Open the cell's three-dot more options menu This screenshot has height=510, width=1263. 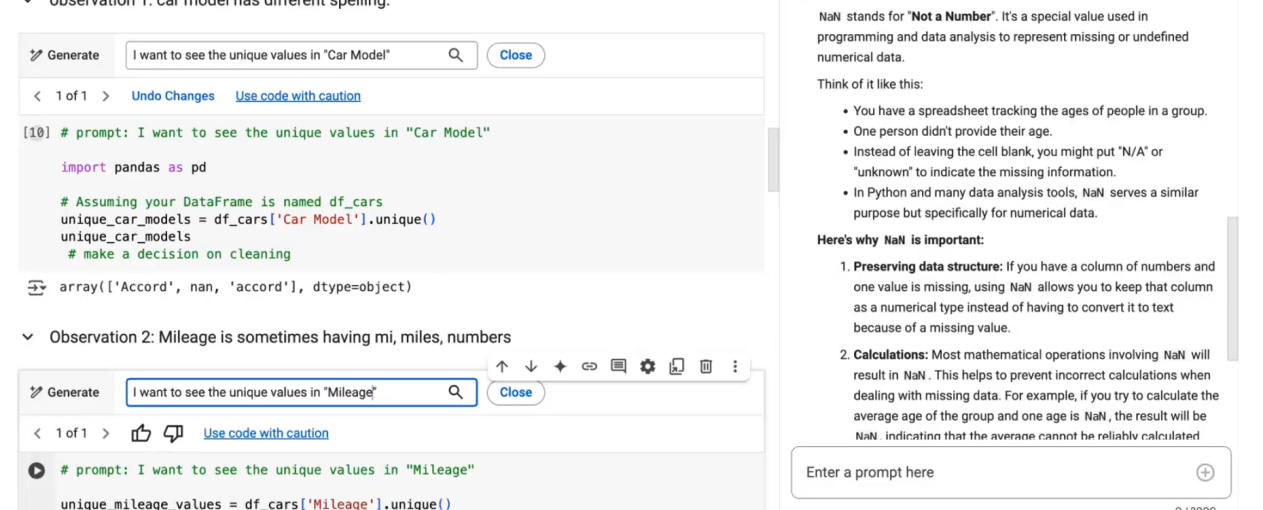coord(735,367)
